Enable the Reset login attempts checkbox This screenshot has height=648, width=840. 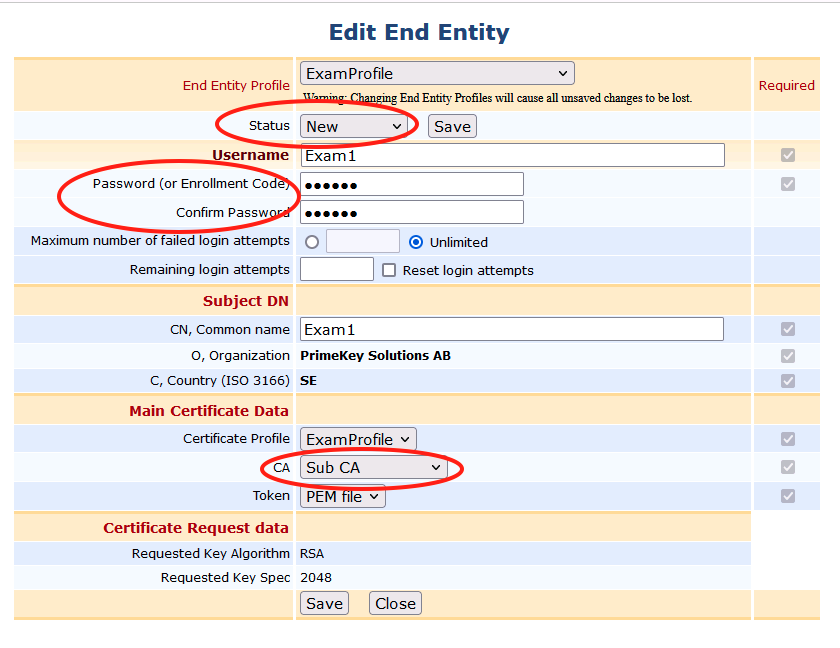(390, 270)
